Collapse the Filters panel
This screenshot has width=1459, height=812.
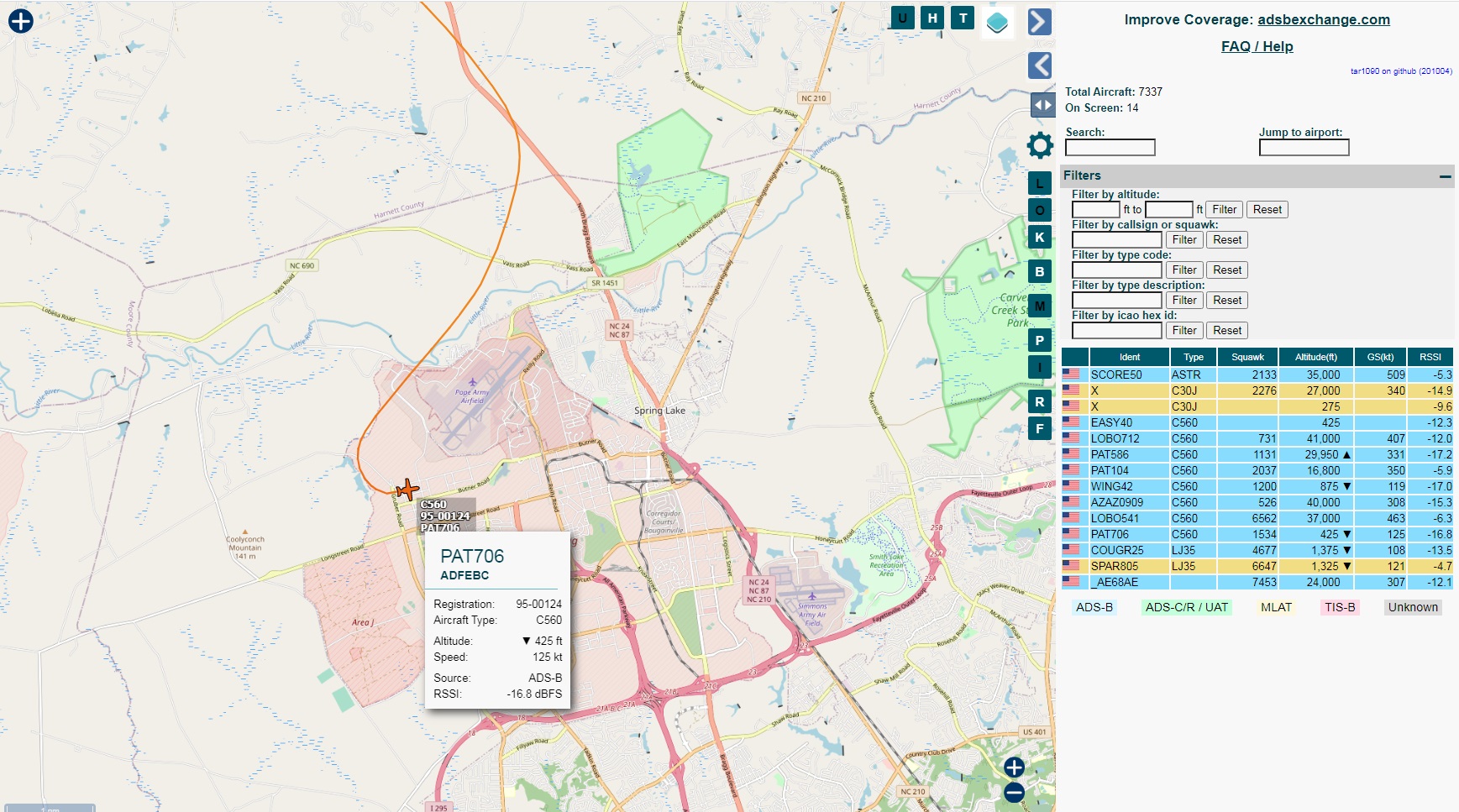(1445, 176)
